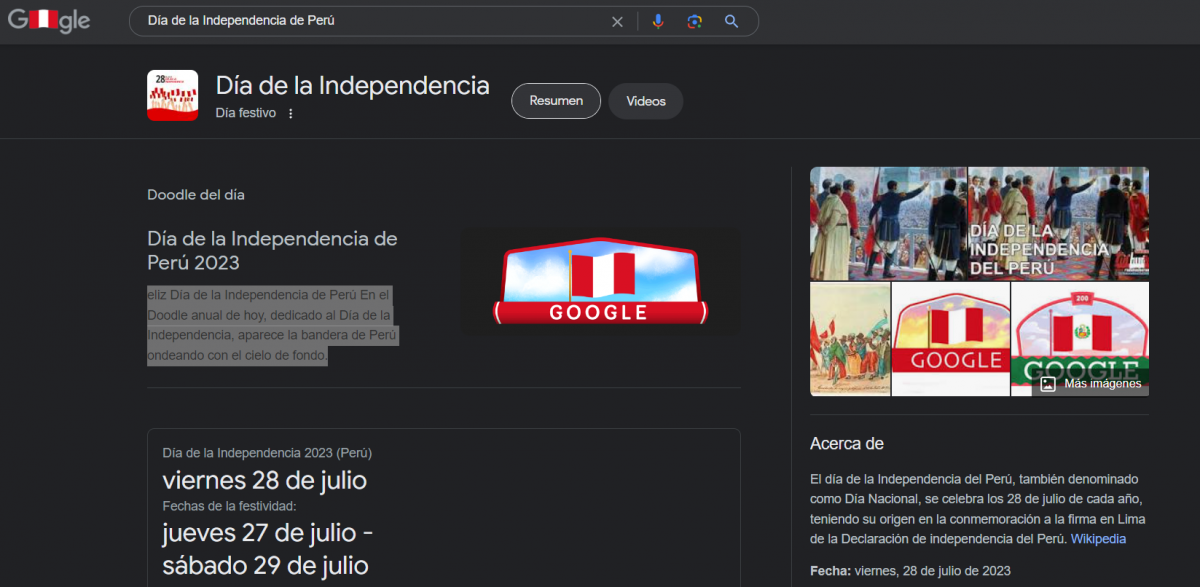Click the Doodle del día heading
This screenshot has width=1200, height=587.
pos(196,195)
